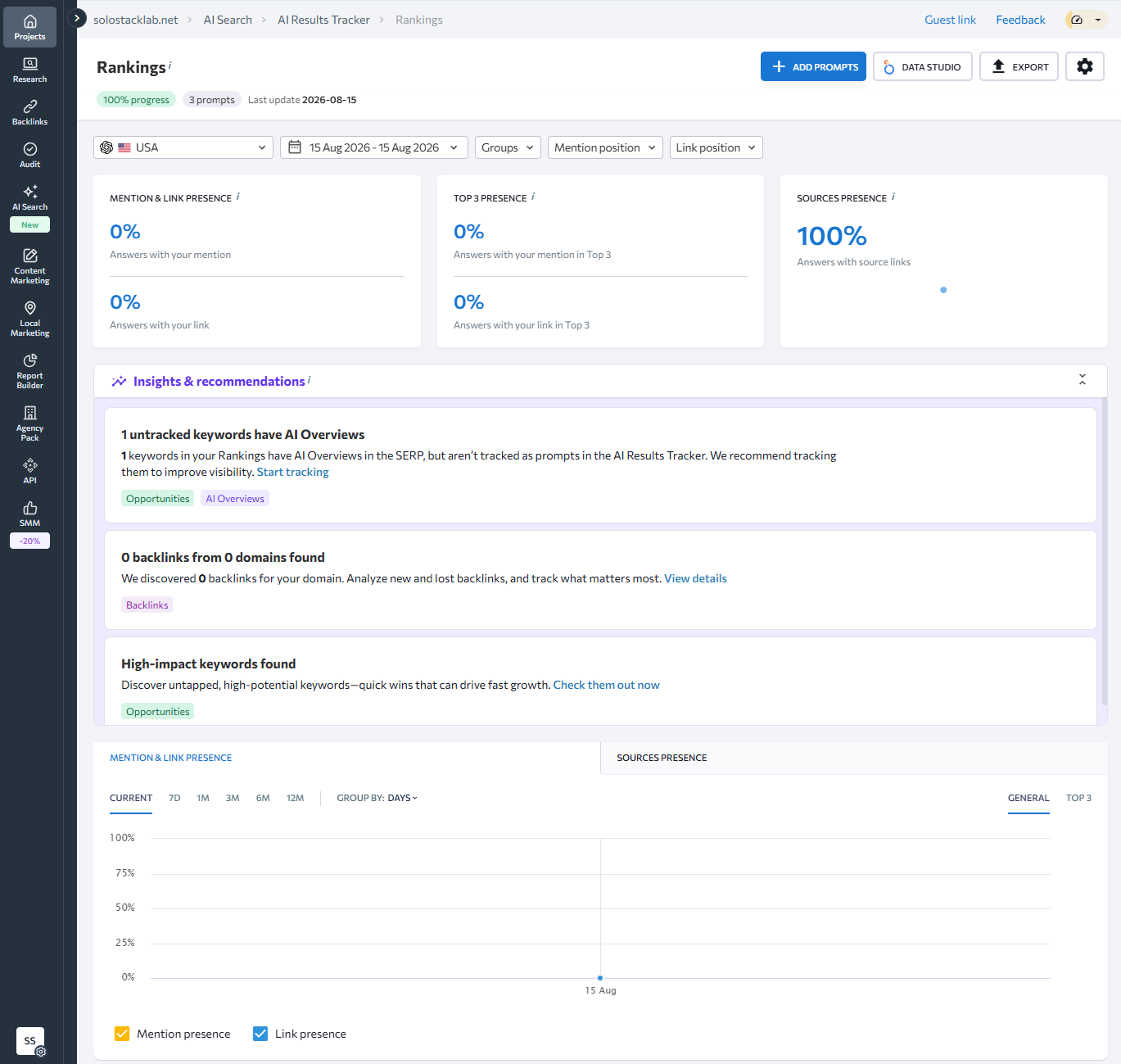Open Local Marketing sidebar section
Screen dimensions: 1121x1064
click(x=29, y=319)
